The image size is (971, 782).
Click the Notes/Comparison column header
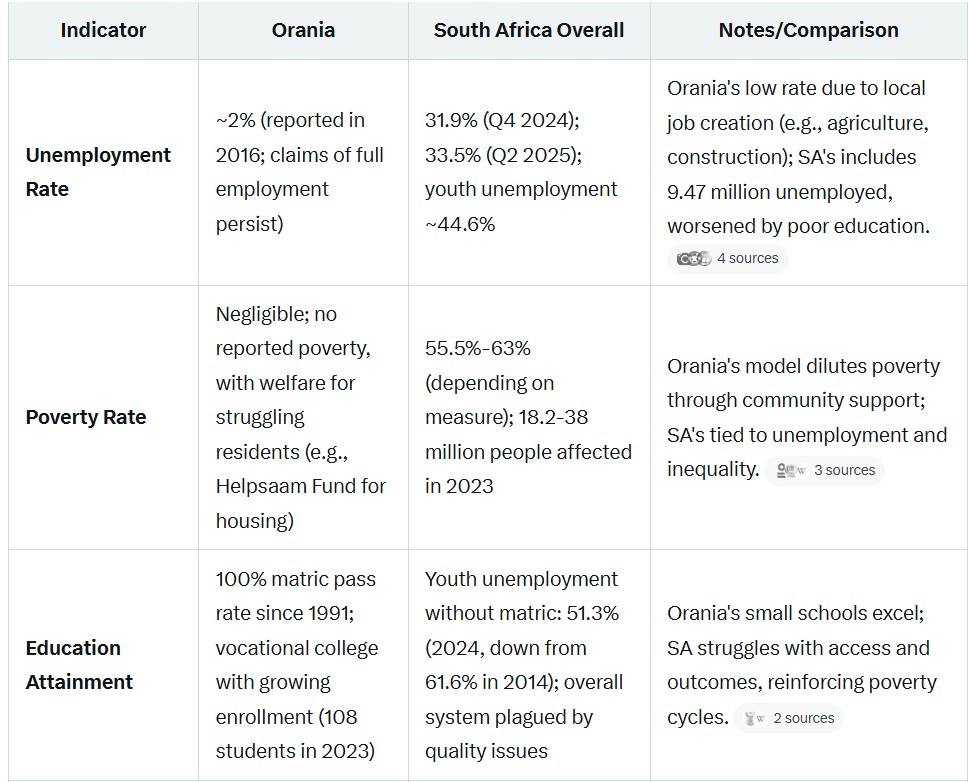point(808,30)
